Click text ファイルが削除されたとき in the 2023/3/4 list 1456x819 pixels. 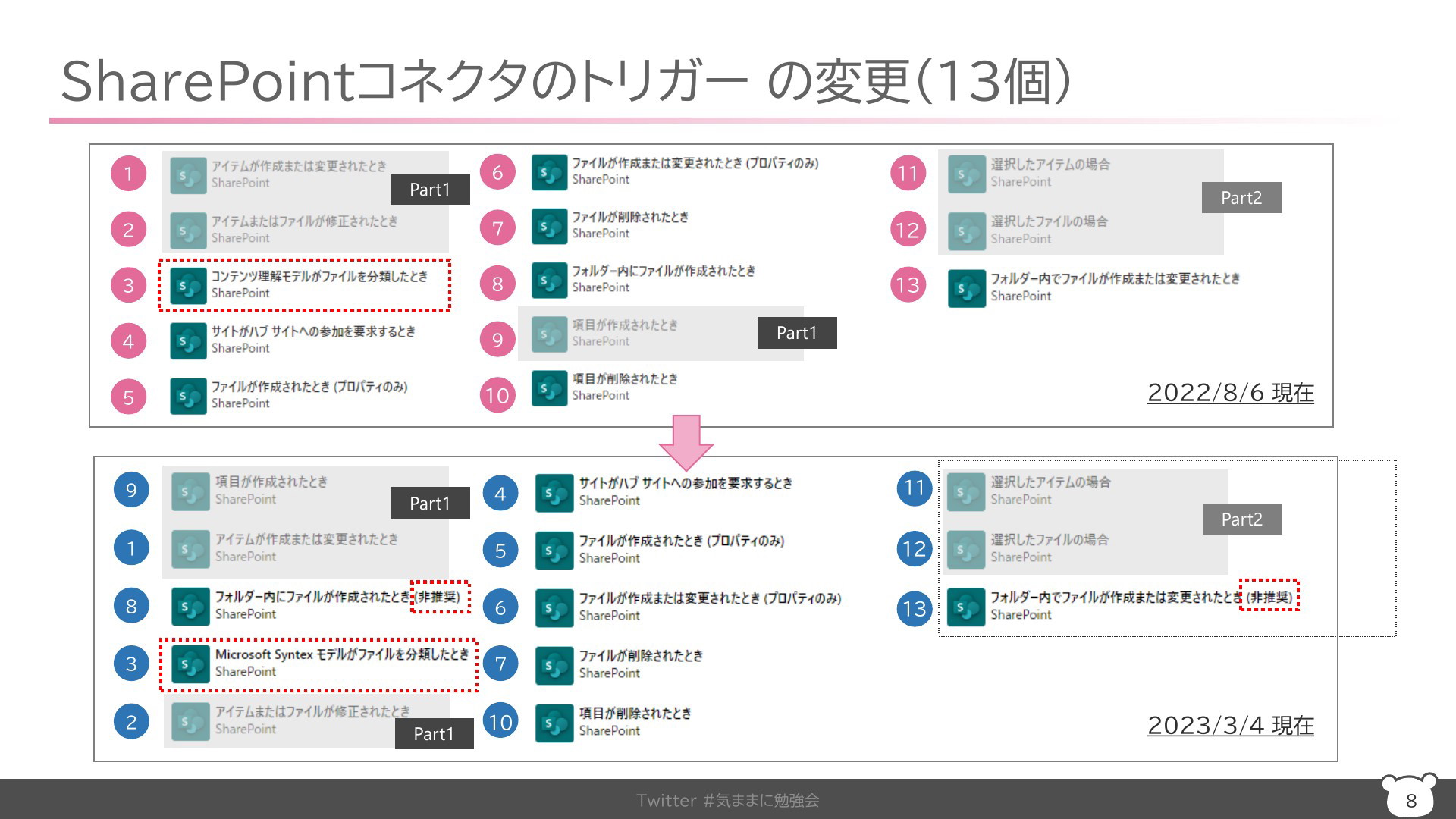[641, 656]
